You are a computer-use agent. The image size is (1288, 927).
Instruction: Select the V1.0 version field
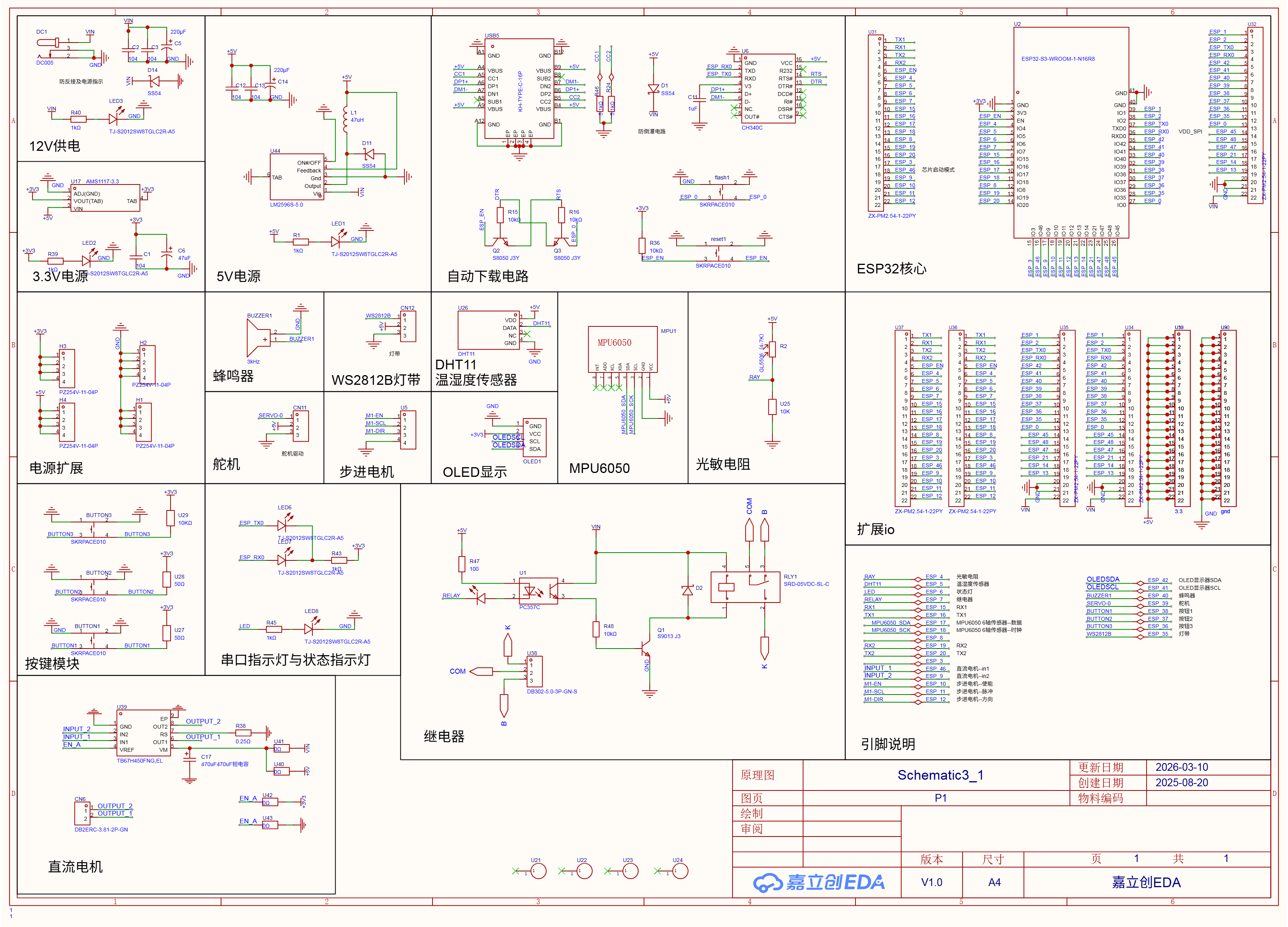pyautogui.click(x=931, y=882)
